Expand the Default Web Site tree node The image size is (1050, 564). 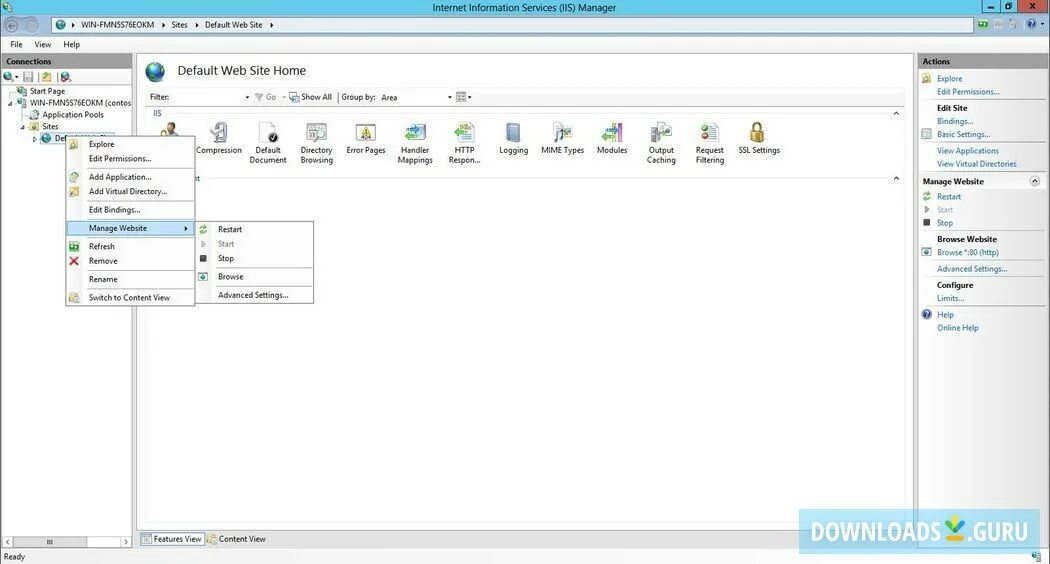point(35,139)
